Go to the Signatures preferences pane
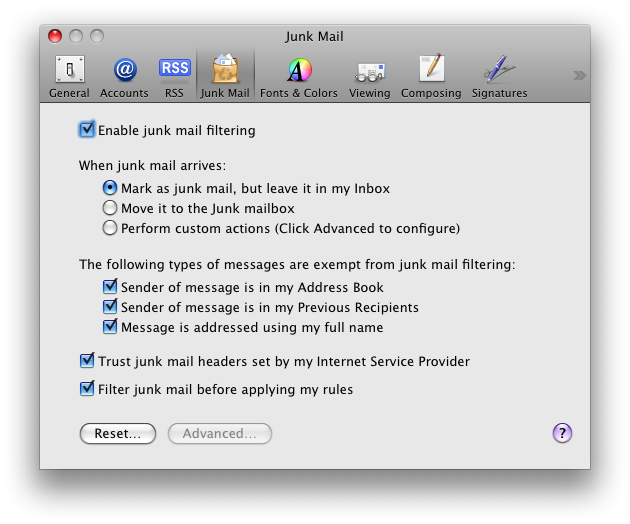 click(498, 76)
